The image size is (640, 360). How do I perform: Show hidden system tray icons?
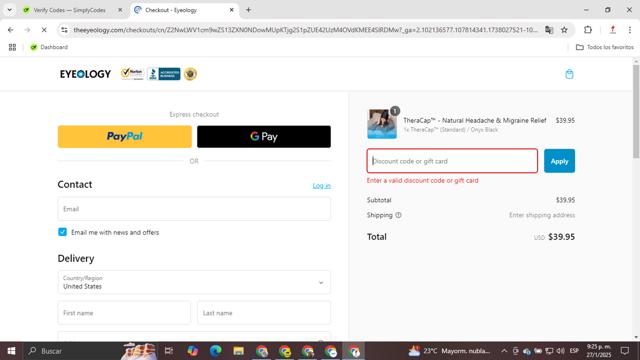tap(504, 351)
